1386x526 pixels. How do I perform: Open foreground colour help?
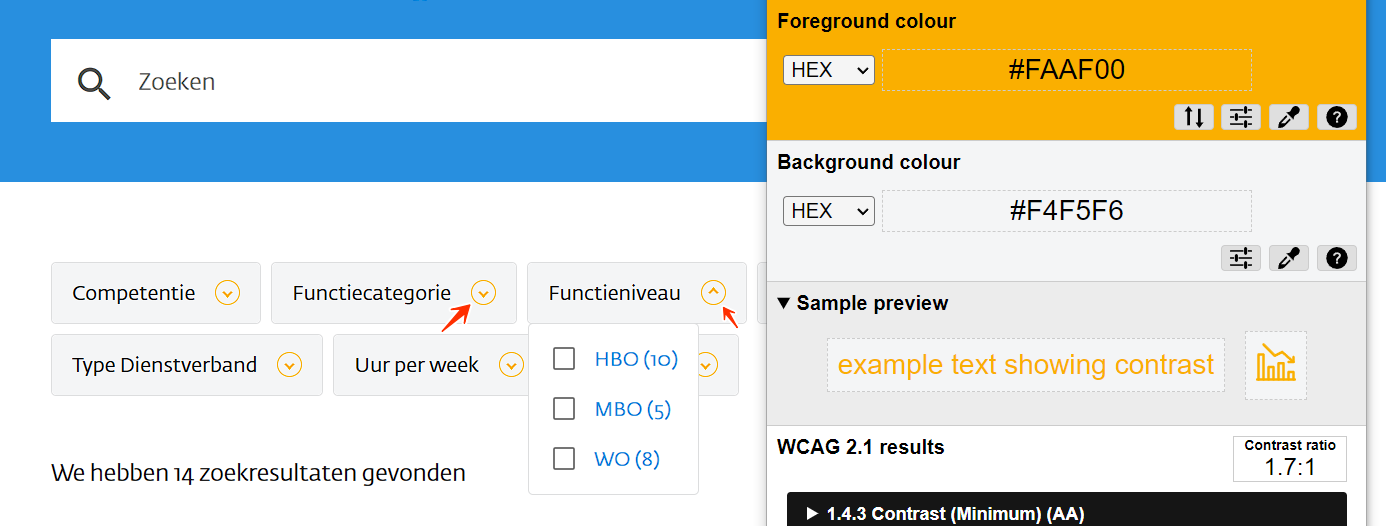click(x=1337, y=117)
